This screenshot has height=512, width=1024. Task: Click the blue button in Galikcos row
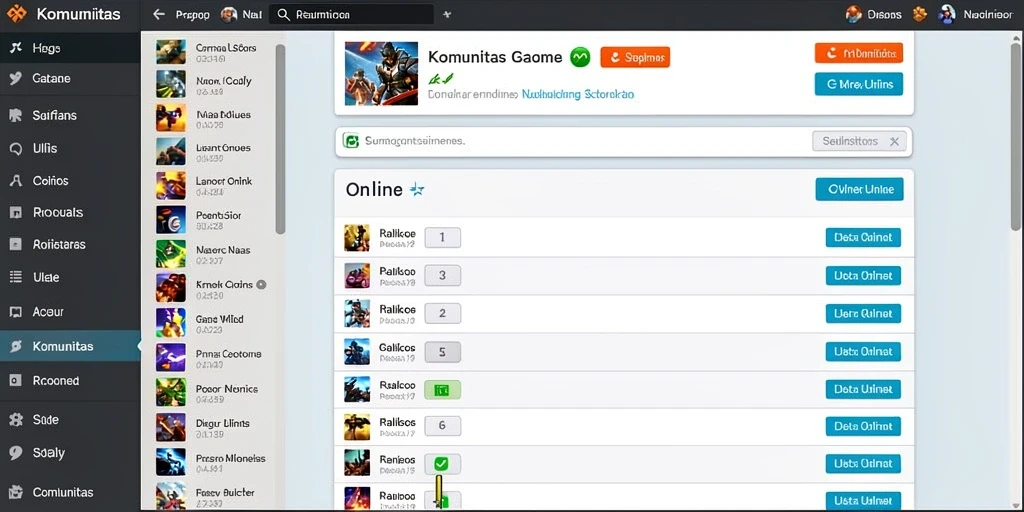tap(863, 351)
